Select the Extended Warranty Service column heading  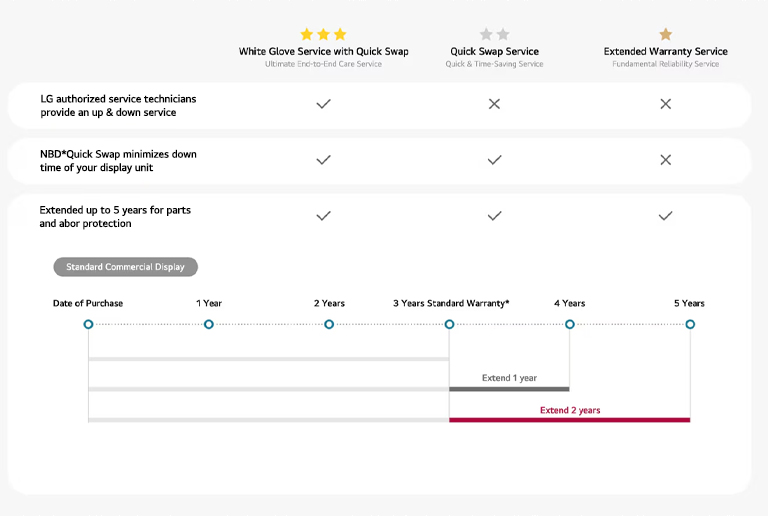coord(665,51)
